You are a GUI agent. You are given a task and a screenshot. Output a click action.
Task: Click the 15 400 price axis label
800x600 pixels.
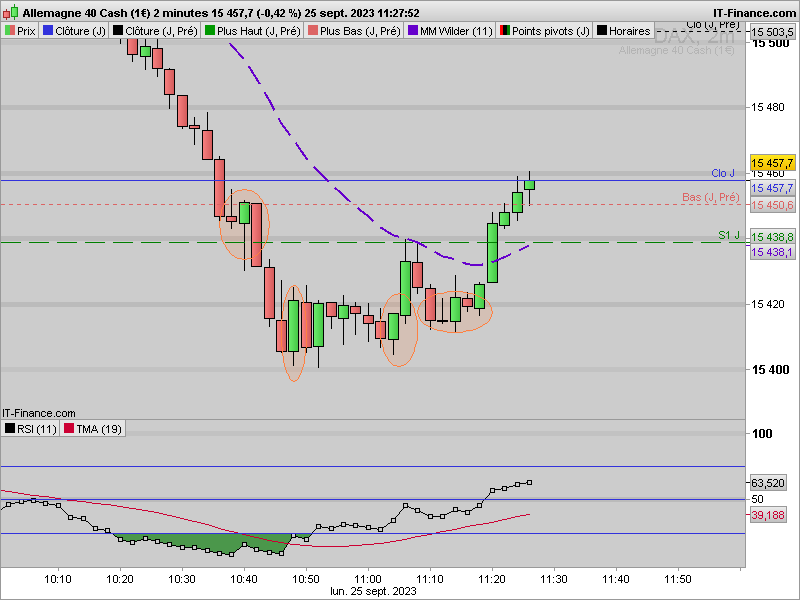point(770,369)
